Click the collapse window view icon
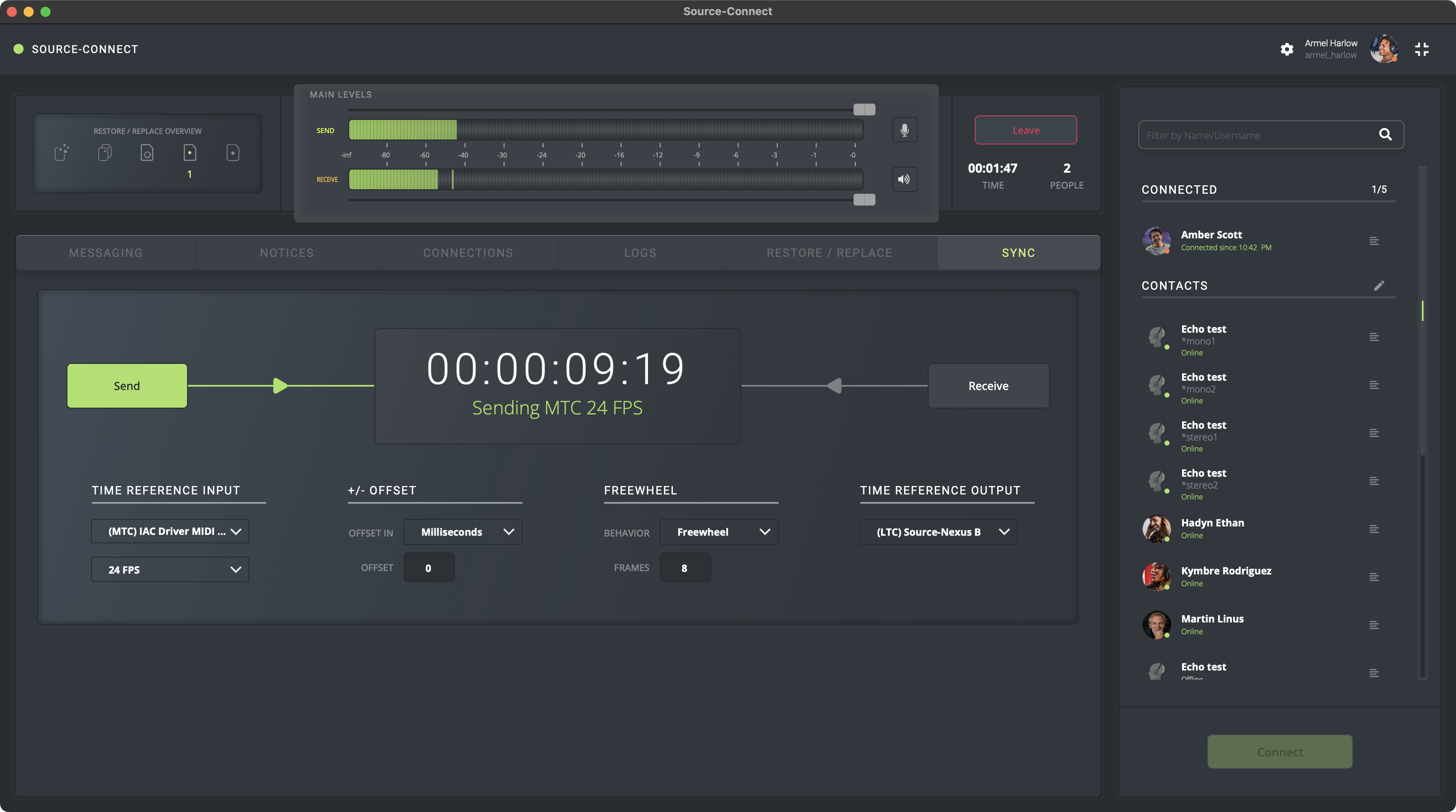 pos(1421,49)
